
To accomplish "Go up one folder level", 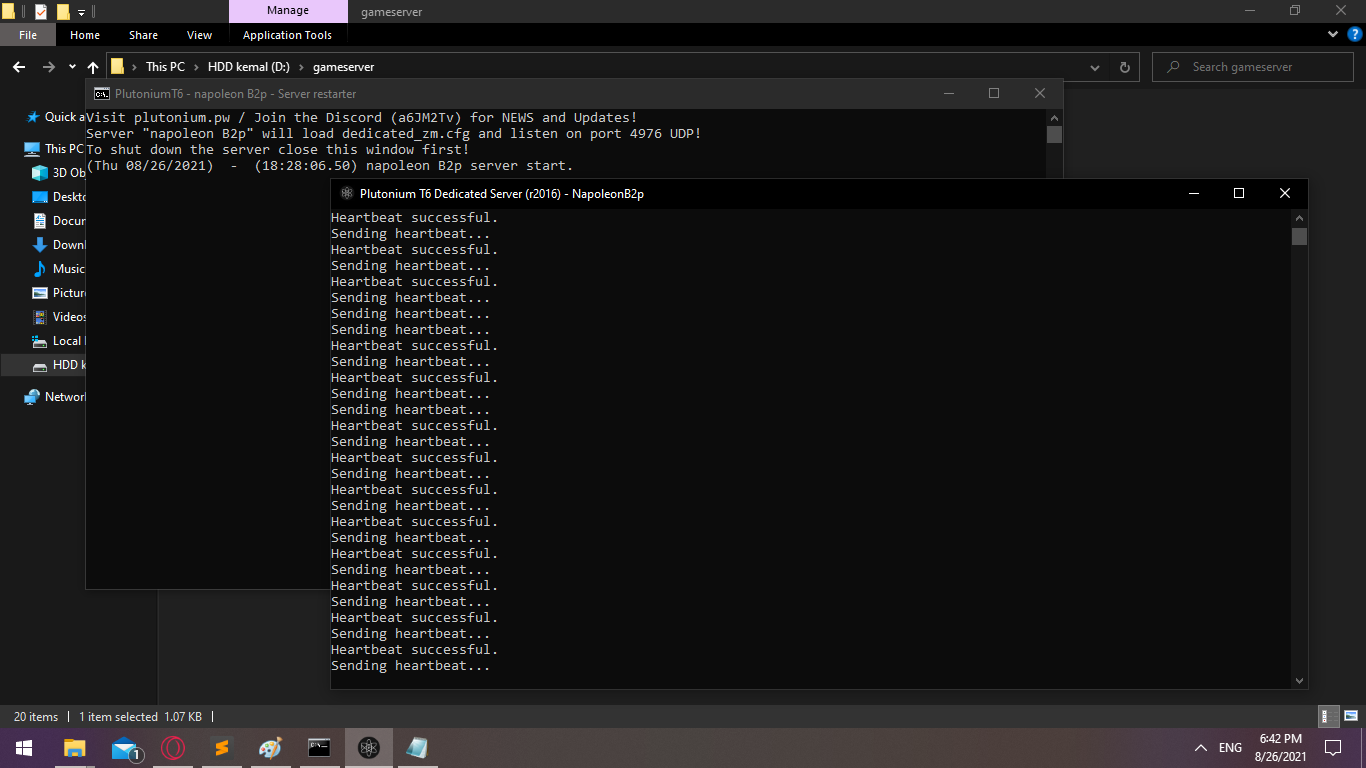I will coord(93,67).
